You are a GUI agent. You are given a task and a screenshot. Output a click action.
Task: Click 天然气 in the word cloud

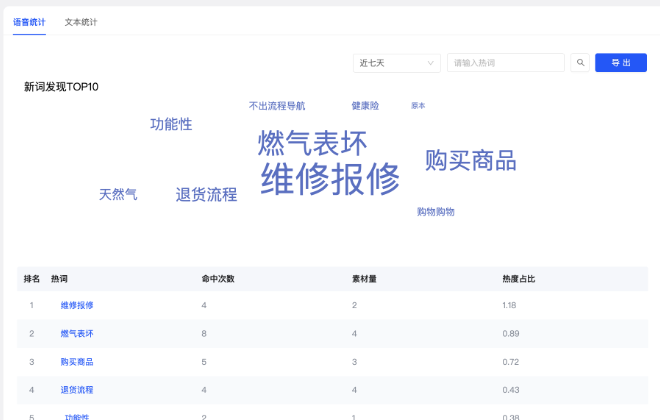click(118, 194)
